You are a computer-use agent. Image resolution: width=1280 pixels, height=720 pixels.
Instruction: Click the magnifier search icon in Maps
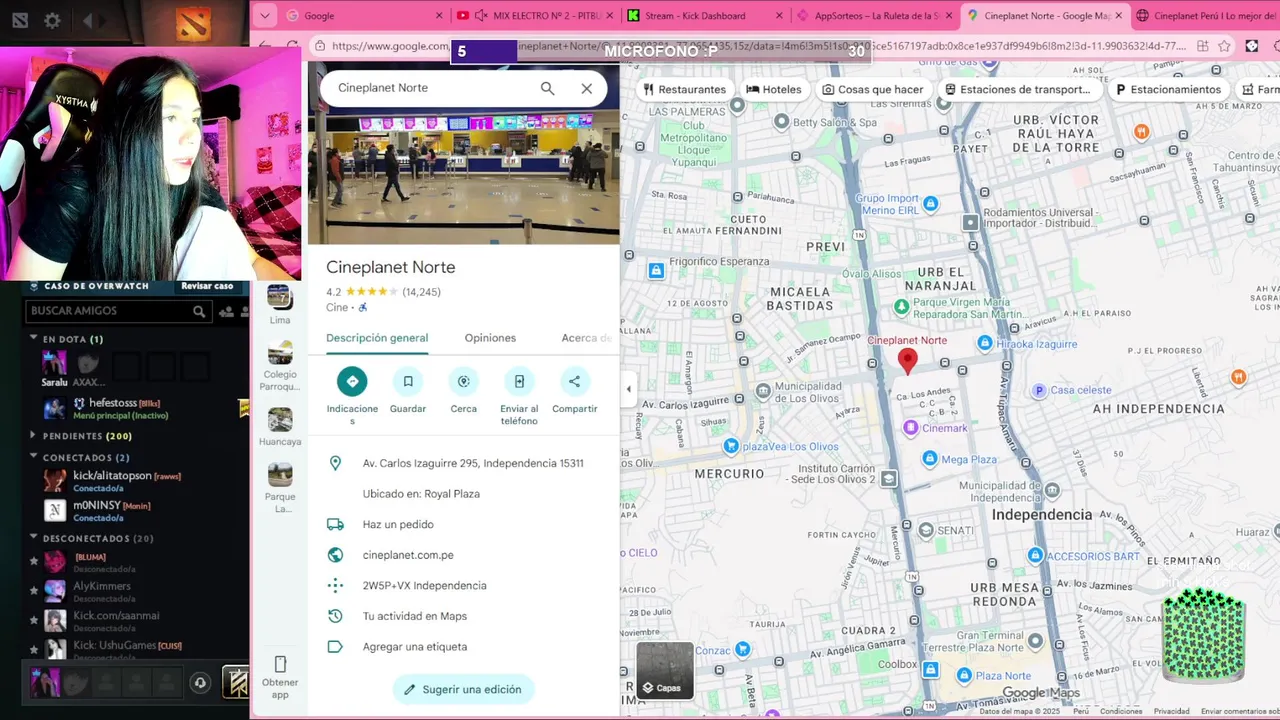[547, 88]
